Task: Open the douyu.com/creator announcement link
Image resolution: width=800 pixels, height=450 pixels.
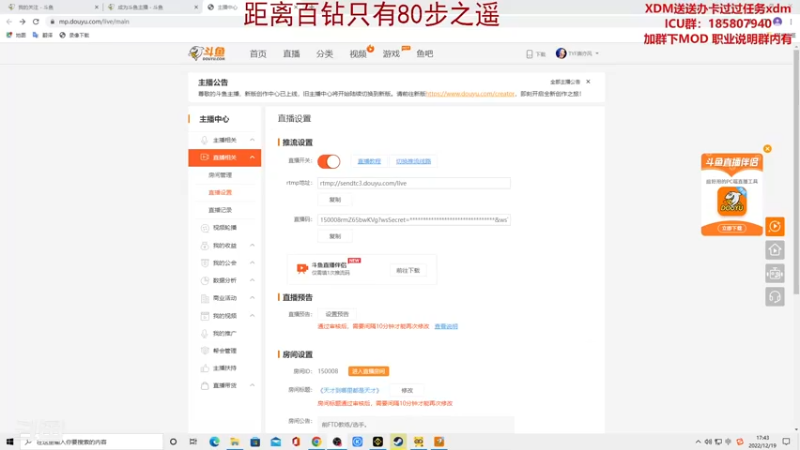Action: (x=470, y=94)
